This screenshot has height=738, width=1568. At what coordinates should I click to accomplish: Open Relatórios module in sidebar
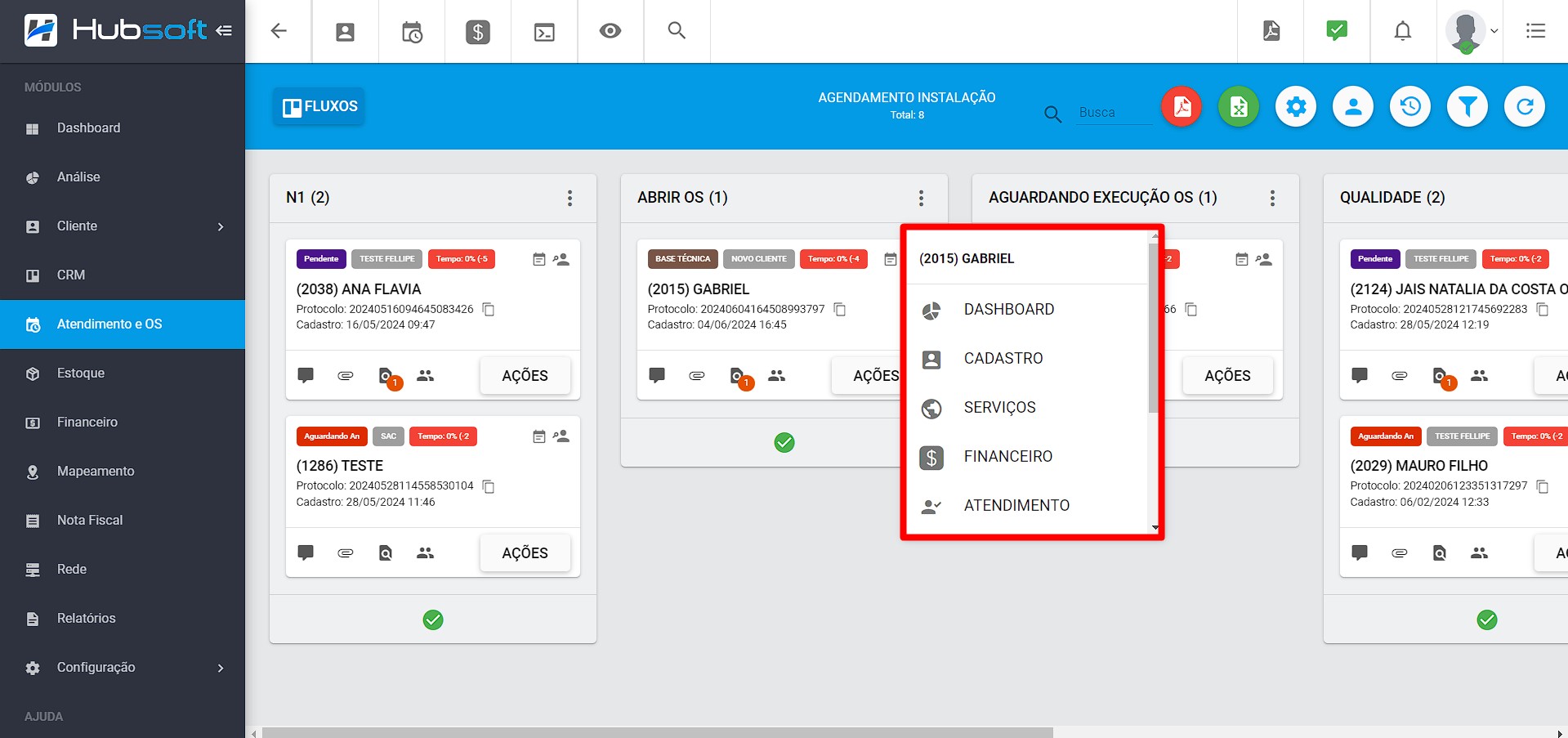(x=123, y=619)
